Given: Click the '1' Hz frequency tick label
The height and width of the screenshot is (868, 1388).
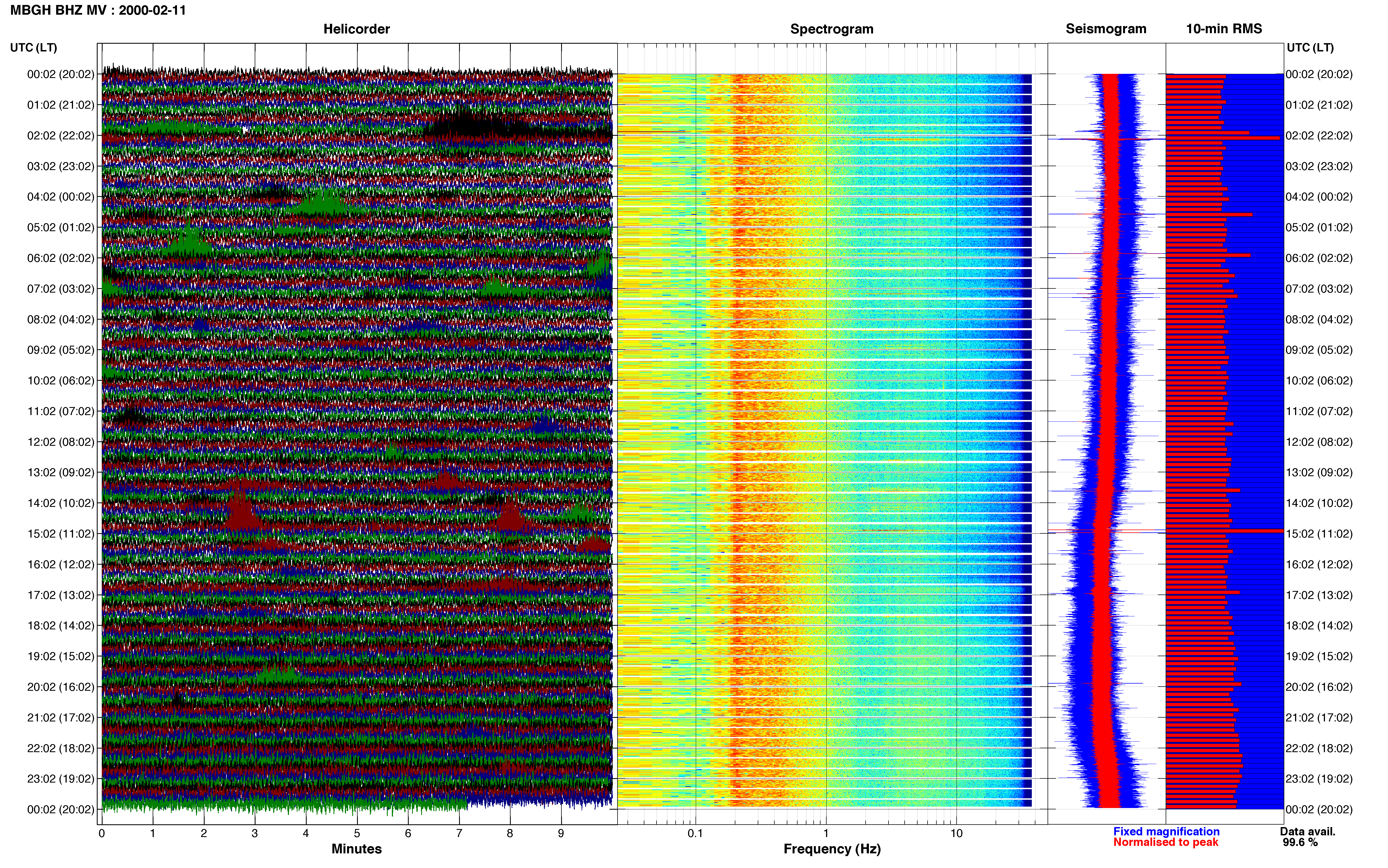Looking at the screenshot, I should (x=826, y=833).
